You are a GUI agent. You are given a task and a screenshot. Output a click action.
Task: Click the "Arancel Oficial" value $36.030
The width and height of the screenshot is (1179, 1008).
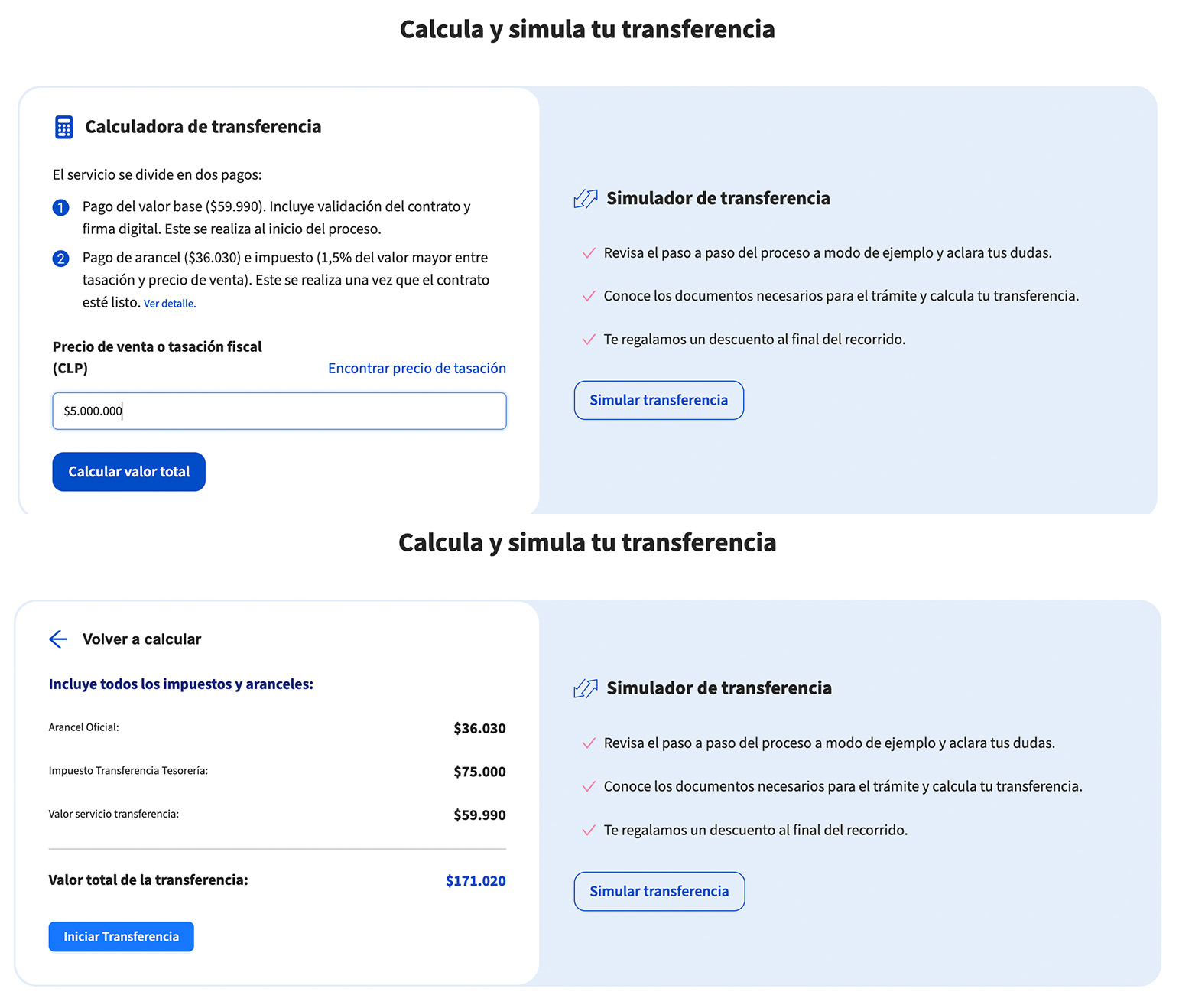(479, 727)
